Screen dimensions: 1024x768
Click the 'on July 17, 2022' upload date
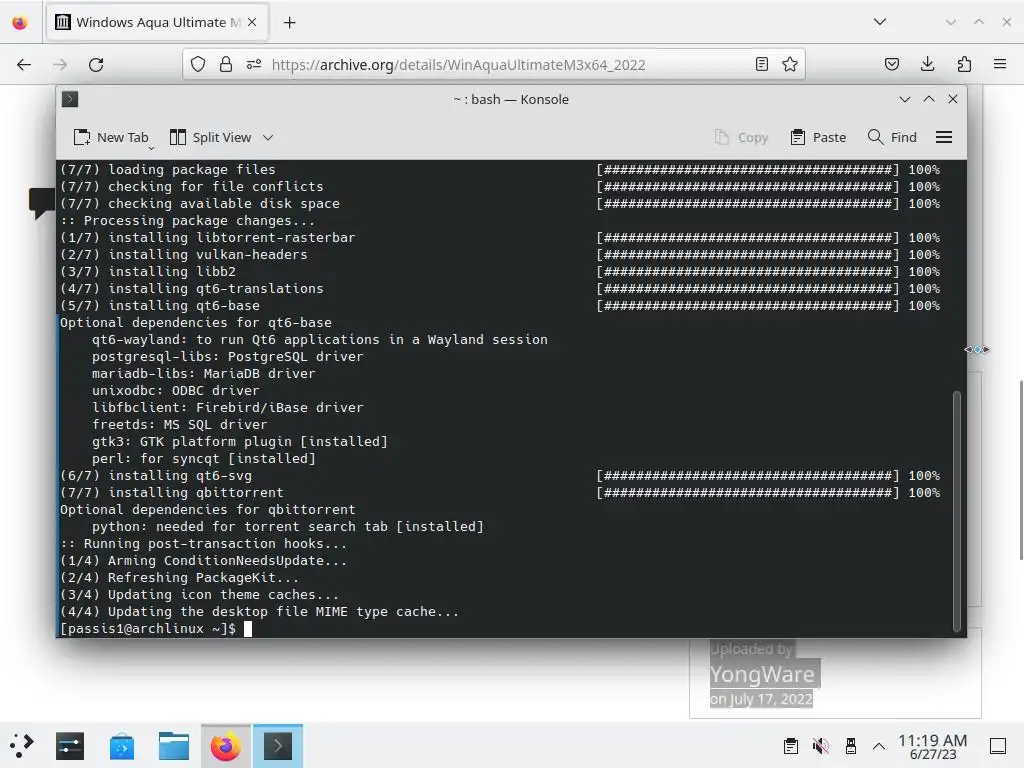tap(761, 699)
